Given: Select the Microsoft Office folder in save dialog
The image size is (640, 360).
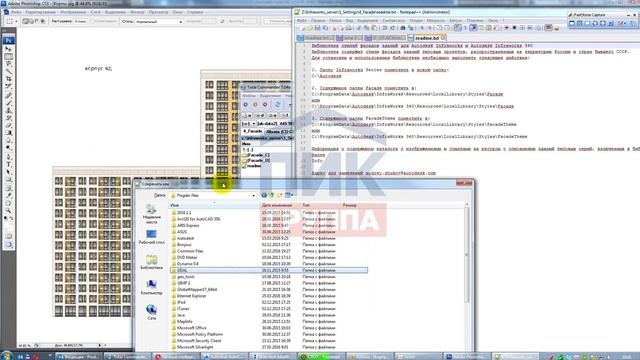Looking at the screenshot, I should pyautogui.click(x=191, y=328).
